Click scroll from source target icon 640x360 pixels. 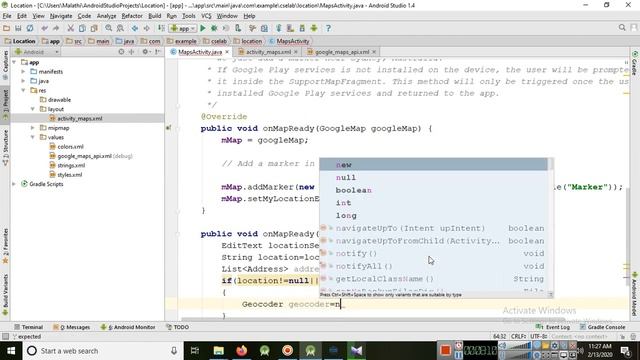(x=121, y=52)
